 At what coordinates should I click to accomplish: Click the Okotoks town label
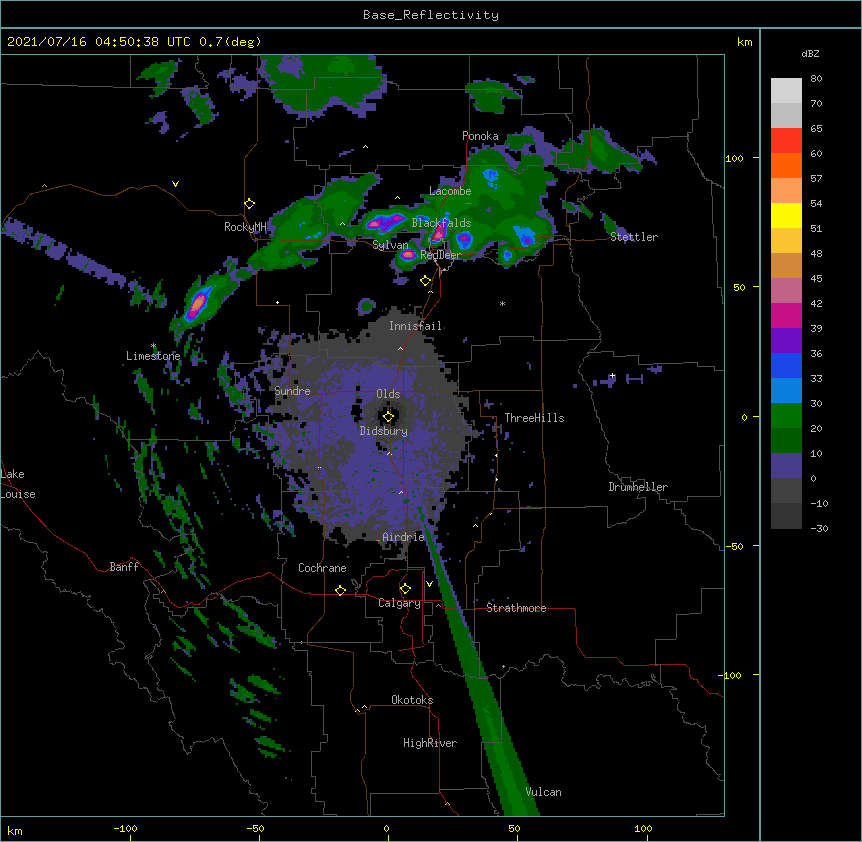[412, 700]
